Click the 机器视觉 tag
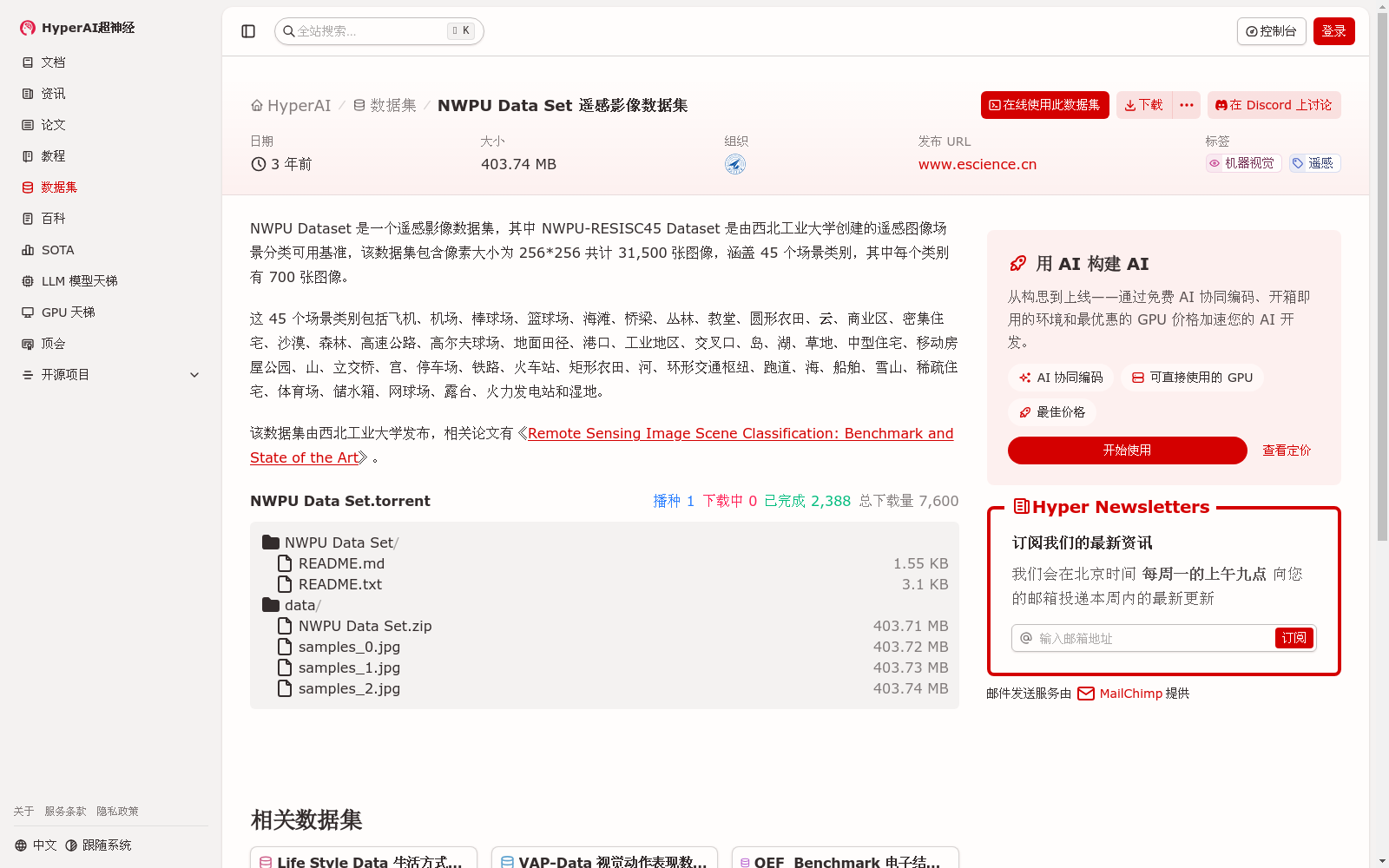This screenshot has height=868, width=1389. click(x=1243, y=163)
